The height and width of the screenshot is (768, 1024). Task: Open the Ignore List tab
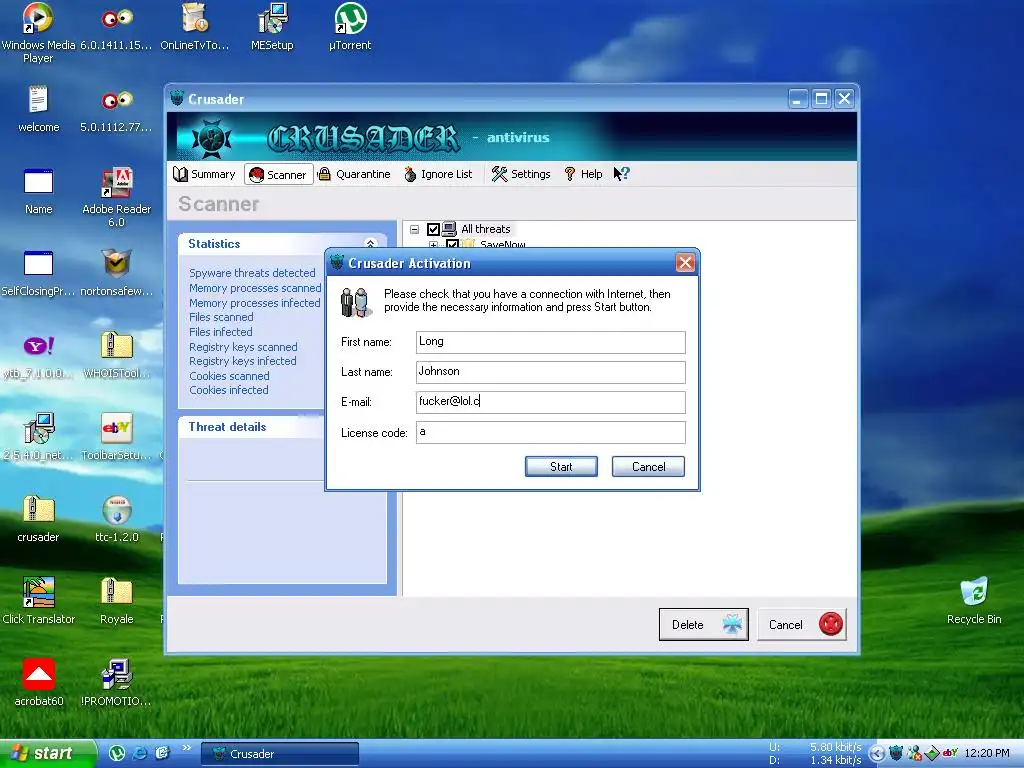click(x=438, y=174)
